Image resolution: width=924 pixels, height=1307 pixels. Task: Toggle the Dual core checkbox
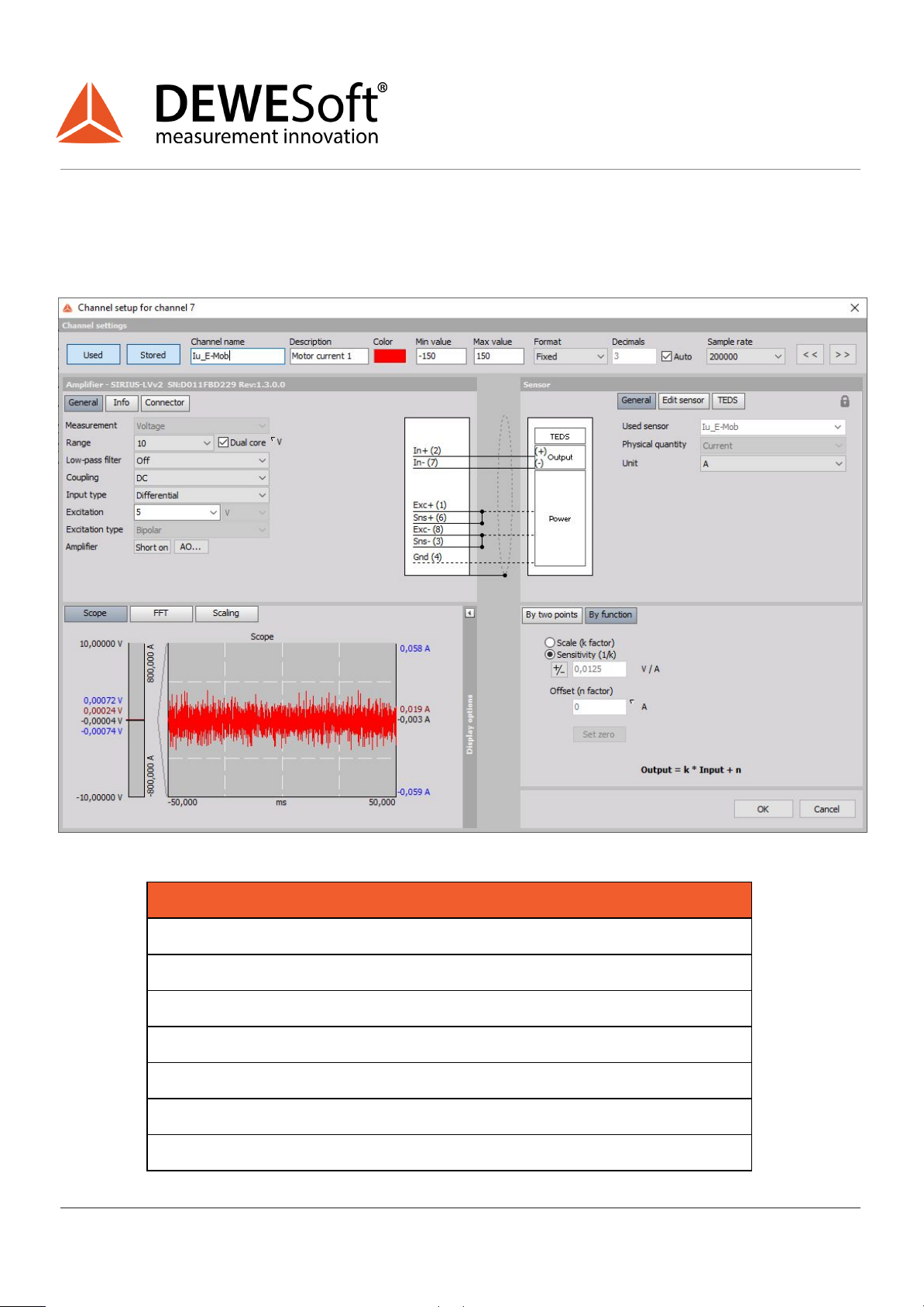pyautogui.click(x=223, y=442)
